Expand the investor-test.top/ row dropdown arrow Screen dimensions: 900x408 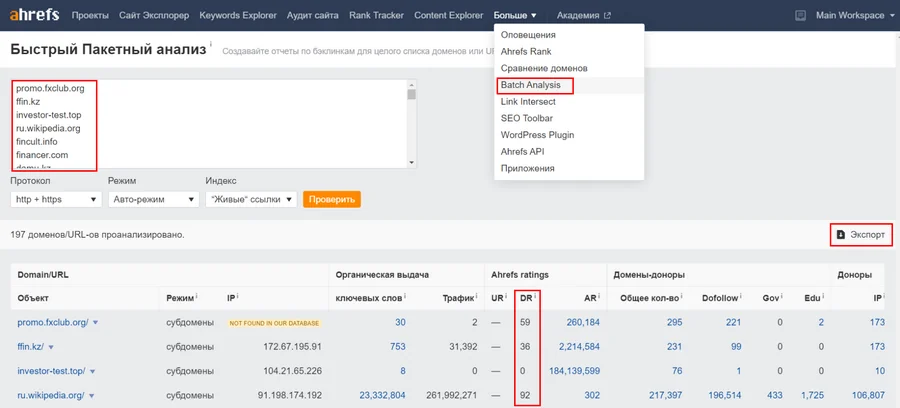coord(92,371)
